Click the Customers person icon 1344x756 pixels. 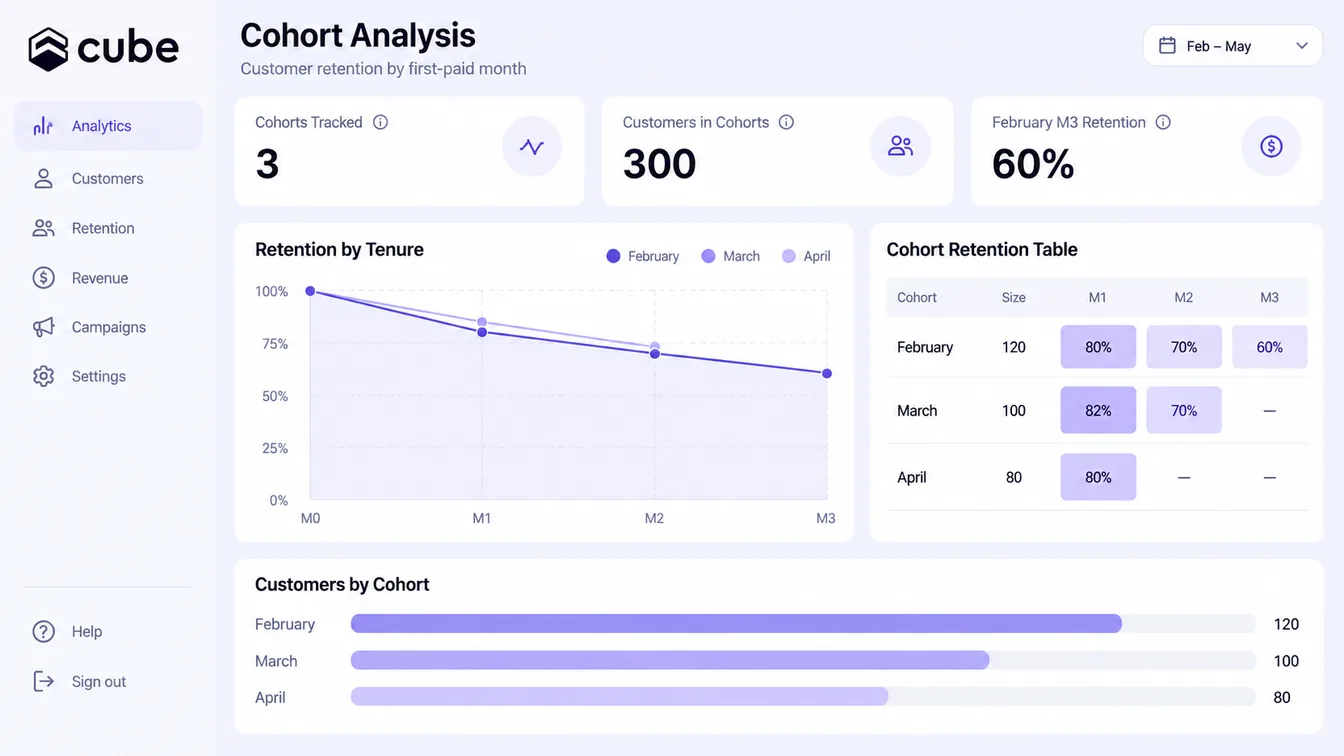point(43,178)
